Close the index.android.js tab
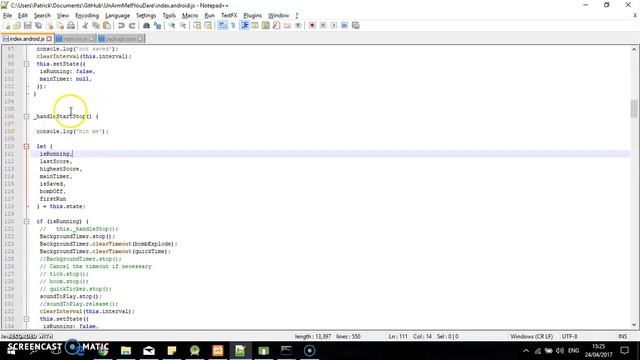This screenshot has width=640, height=360. 49,39
